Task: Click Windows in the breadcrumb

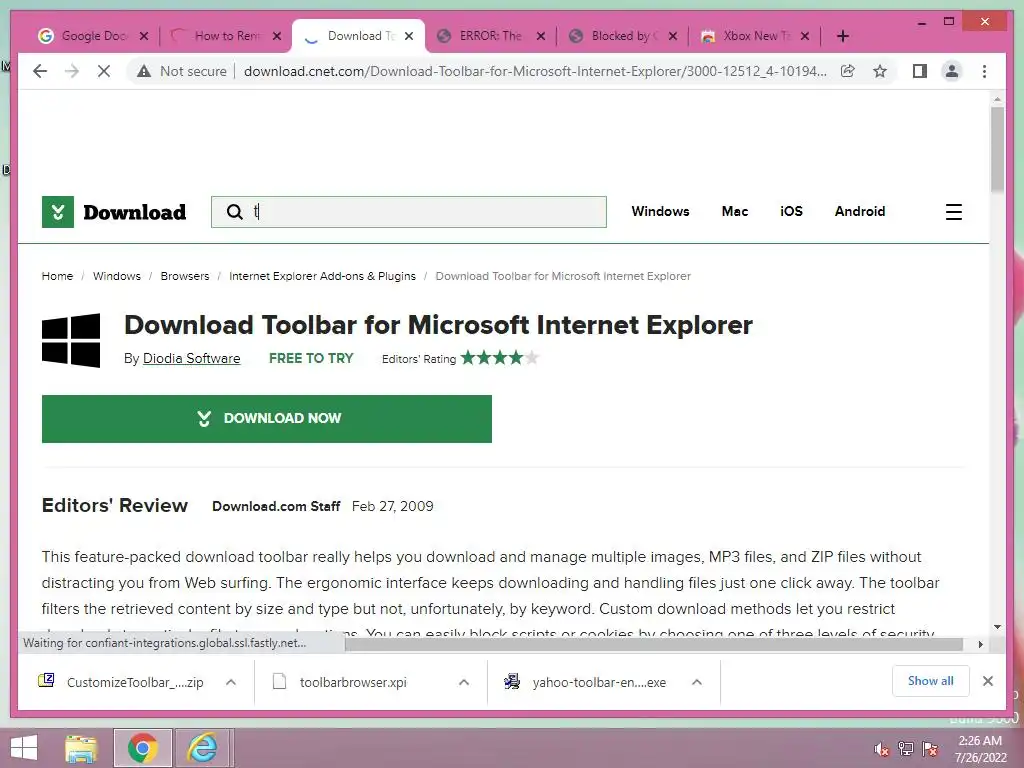Action: coord(116,276)
